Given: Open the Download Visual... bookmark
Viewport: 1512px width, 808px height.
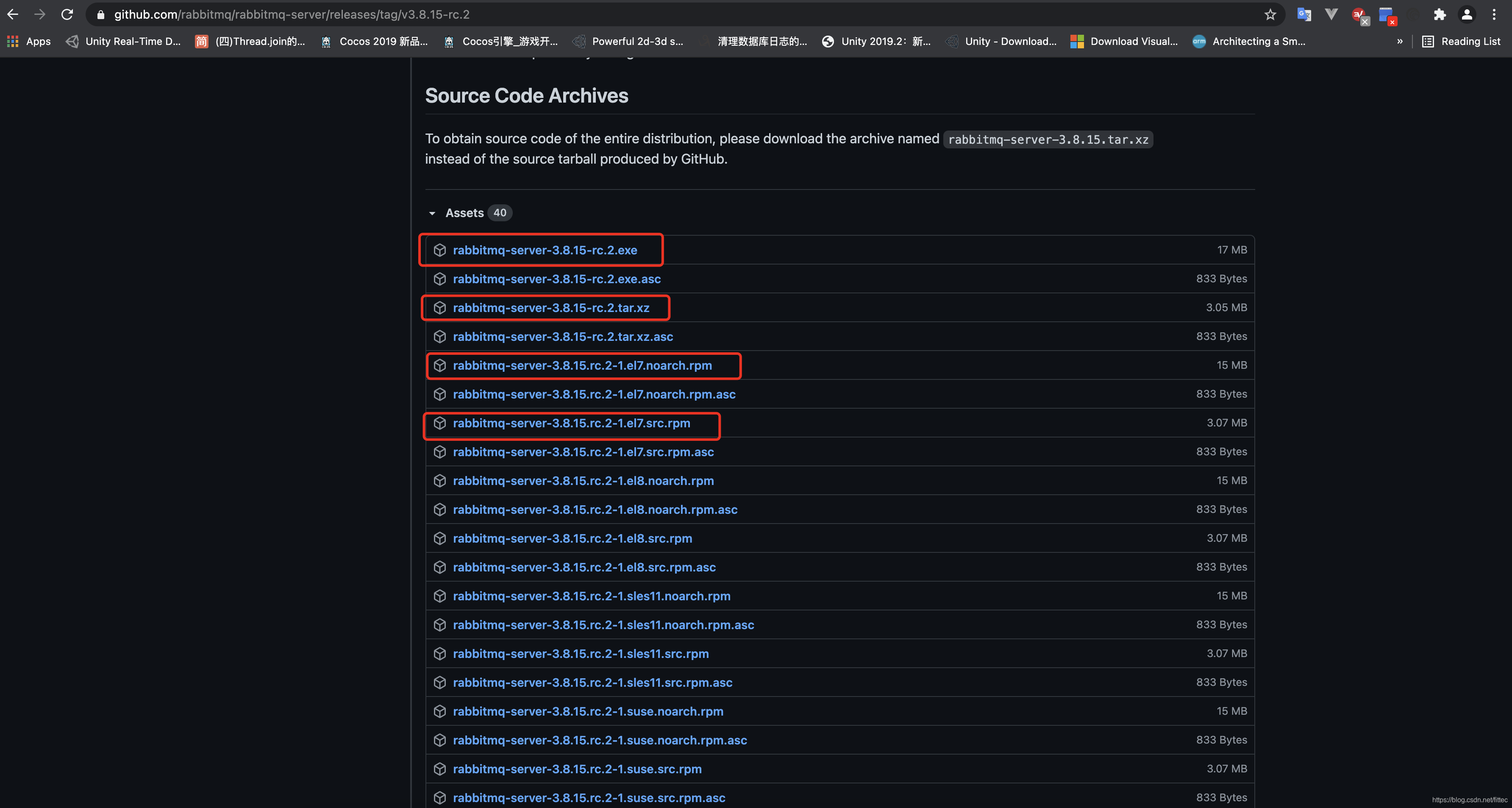Looking at the screenshot, I should [x=1124, y=41].
